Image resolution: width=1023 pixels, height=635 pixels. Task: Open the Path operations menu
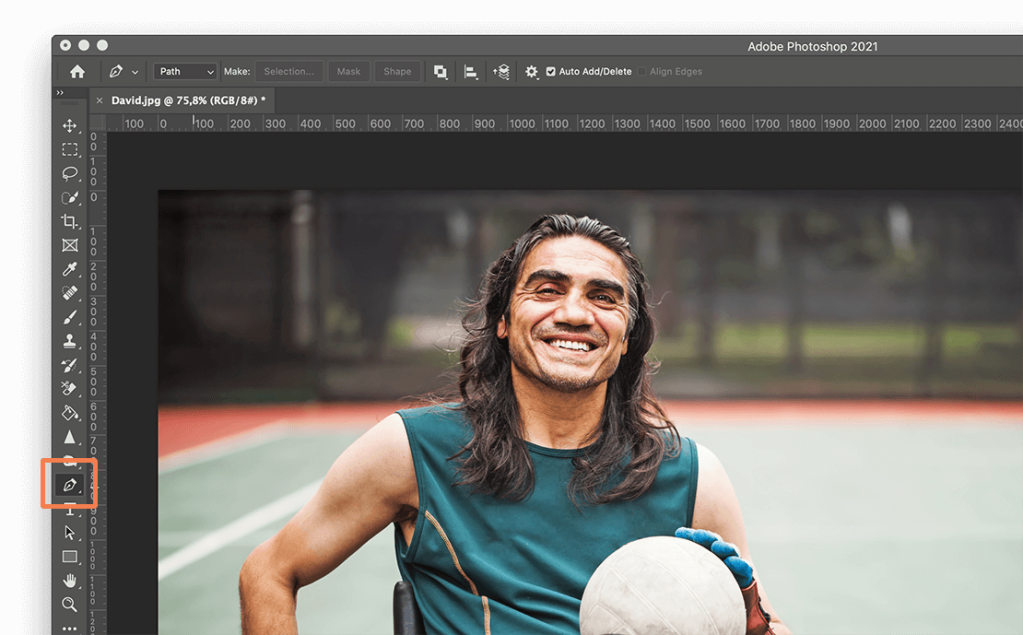pos(440,72)
